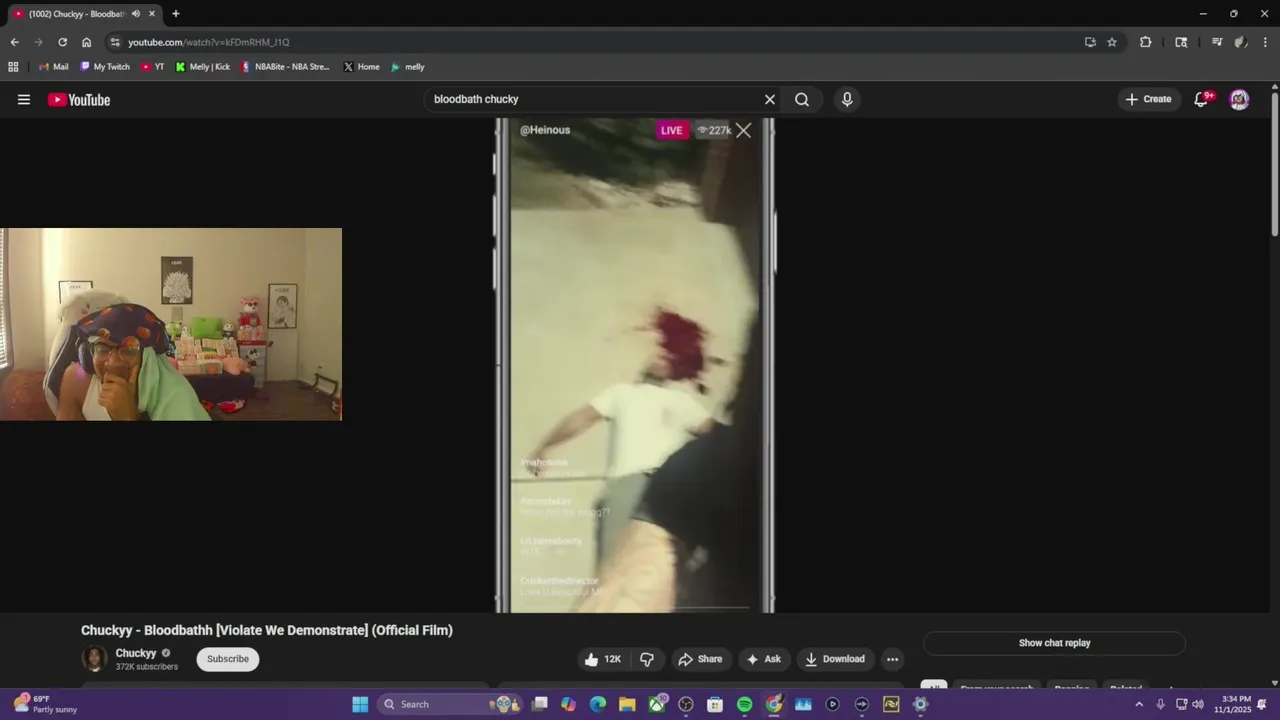
Task: Subscribe to Chuckyy channel
Action: (228, 659)
